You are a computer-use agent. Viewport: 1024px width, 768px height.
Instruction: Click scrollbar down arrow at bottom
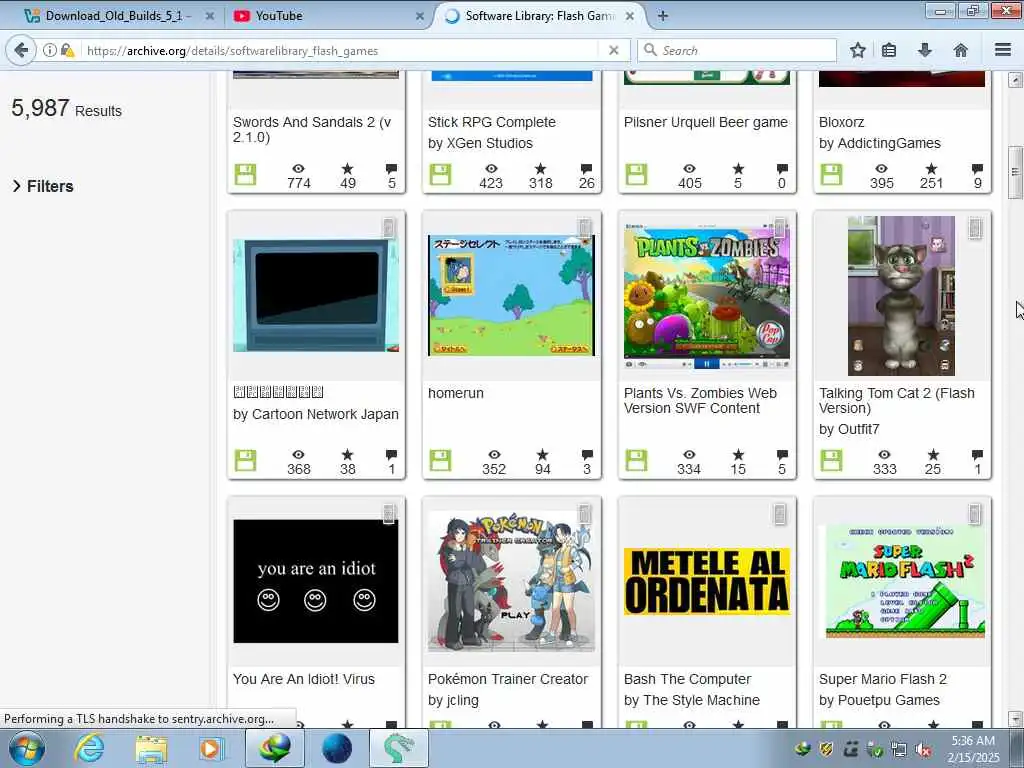pos(1015,718)
